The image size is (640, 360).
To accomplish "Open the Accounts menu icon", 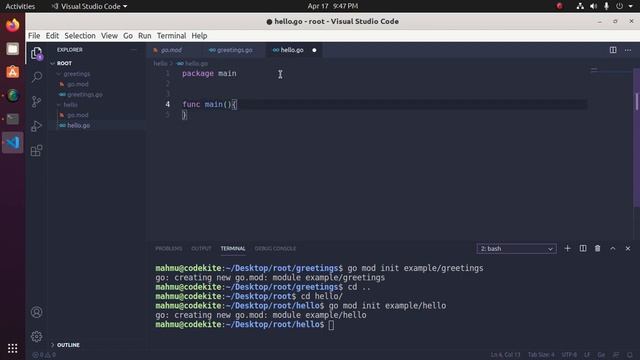I will tap(36, 312).
